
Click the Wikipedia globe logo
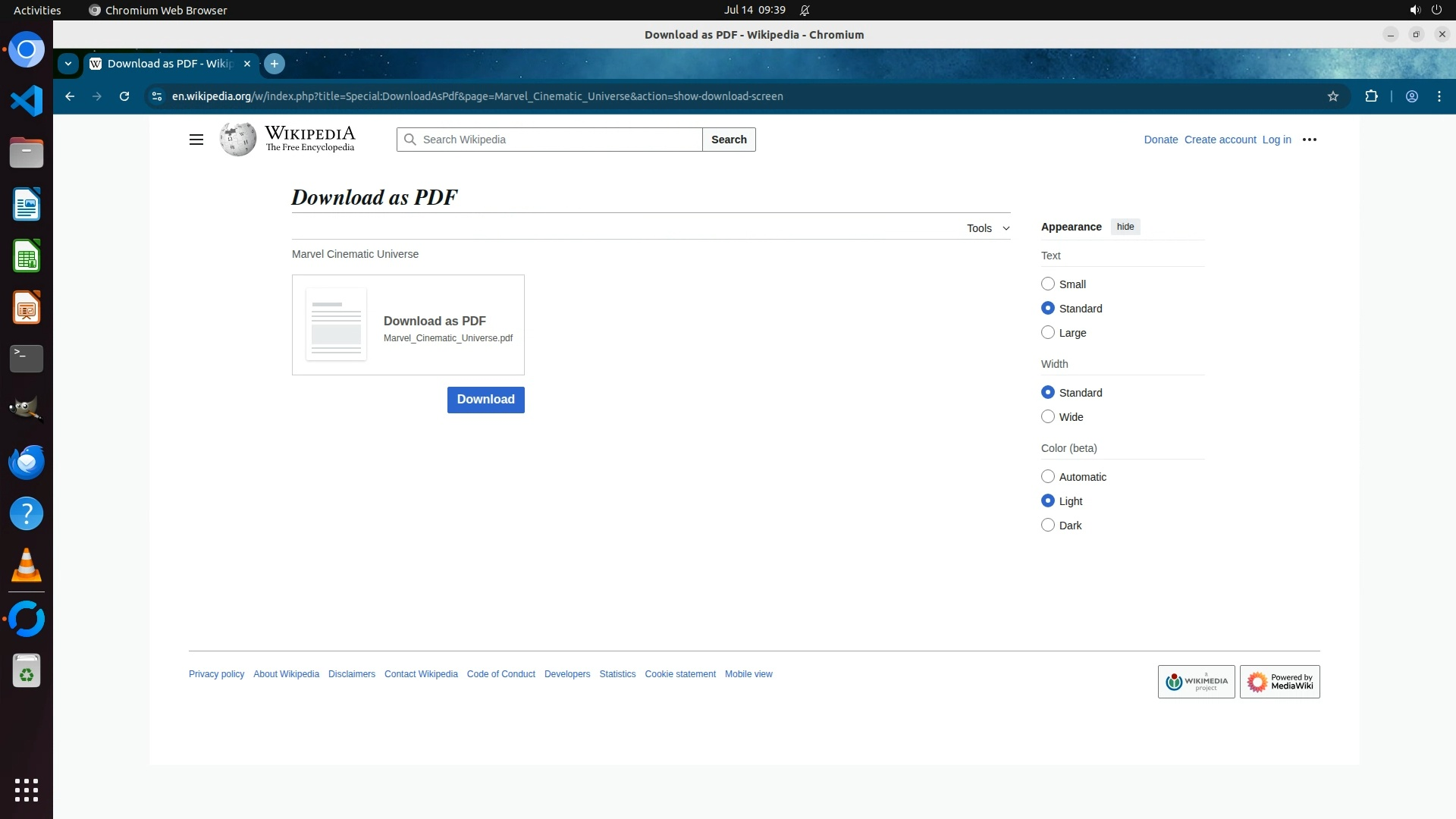[x=237, y=140]
